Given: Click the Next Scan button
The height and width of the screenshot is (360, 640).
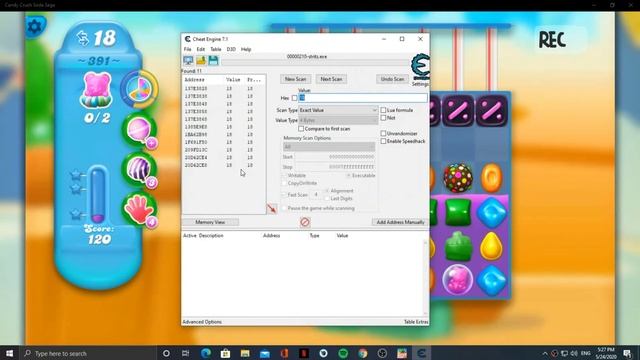Looking at the screenshot, I should pos(331,79).
